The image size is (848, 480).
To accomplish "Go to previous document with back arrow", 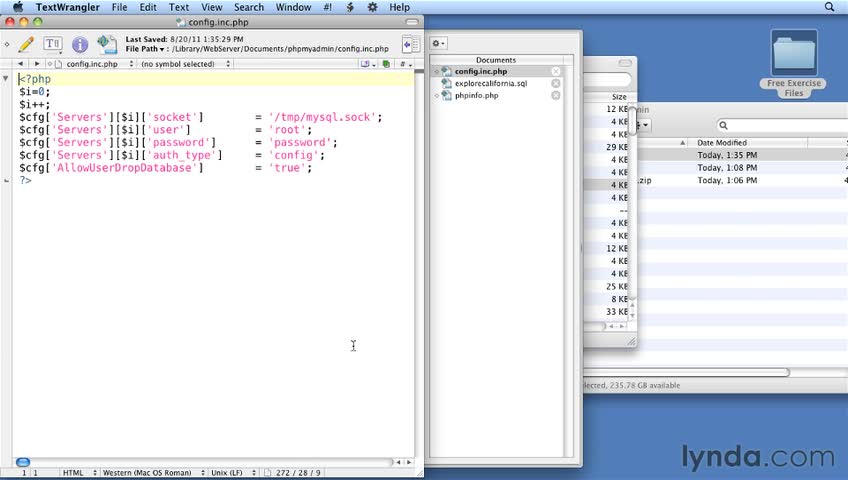I will [21, 64].
